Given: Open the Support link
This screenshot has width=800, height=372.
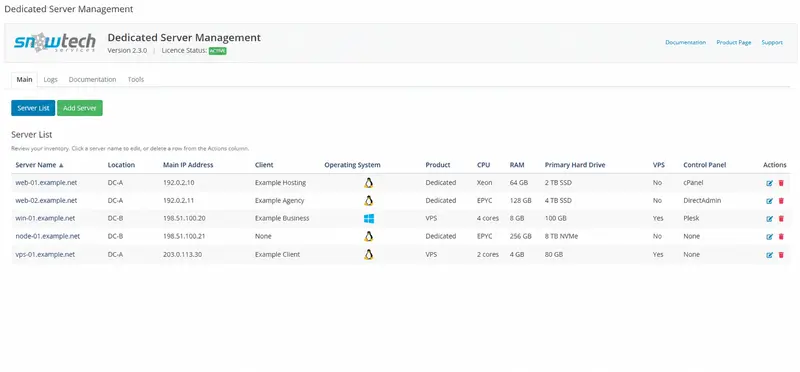Looking at the screenshot, I should (772, 42).
